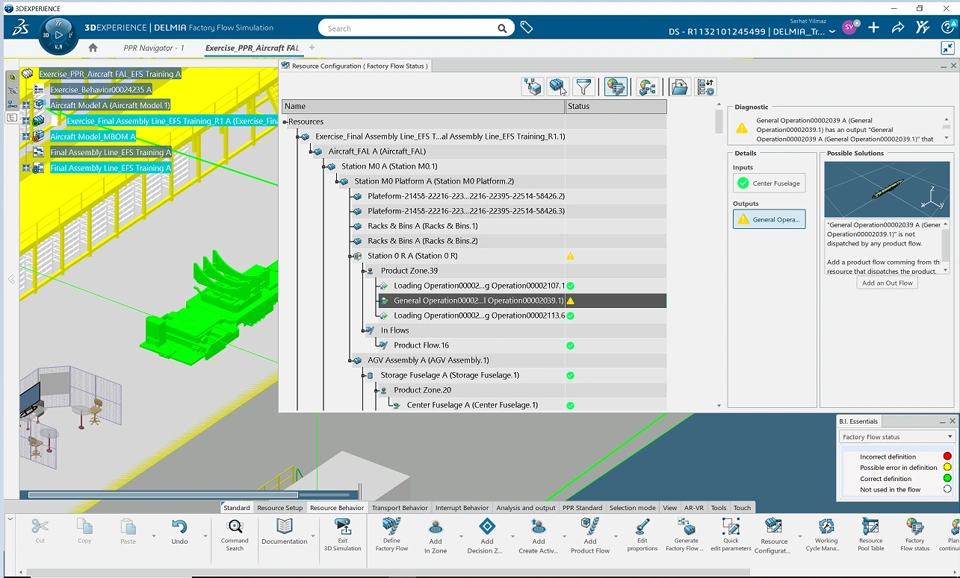This screenshot has width=960, height=578.
Task: Click the 3D solution thumbnail in Possible Solutions
Action: click(887, 189)
